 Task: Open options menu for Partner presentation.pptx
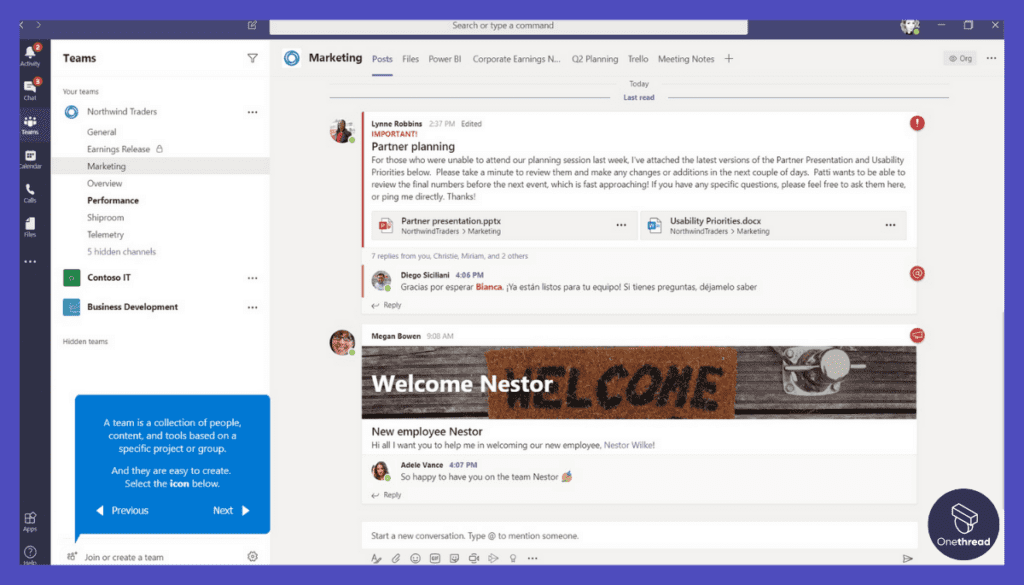point(621,225)
